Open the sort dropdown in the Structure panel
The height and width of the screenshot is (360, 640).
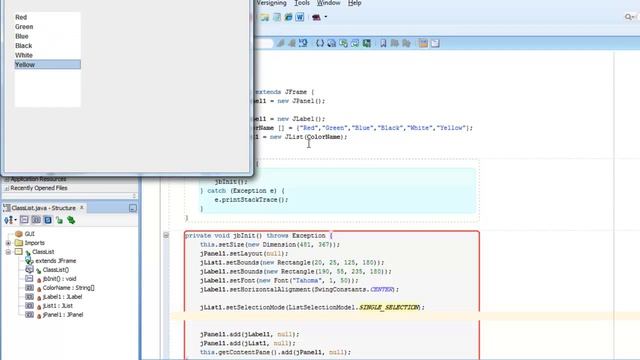click(10, 220)
